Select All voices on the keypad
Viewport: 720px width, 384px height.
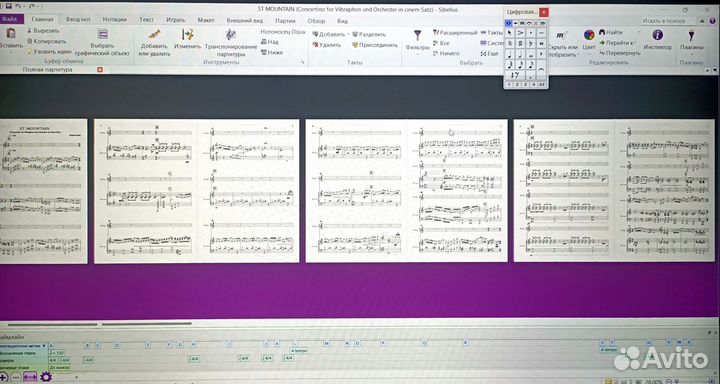point(542,85)
